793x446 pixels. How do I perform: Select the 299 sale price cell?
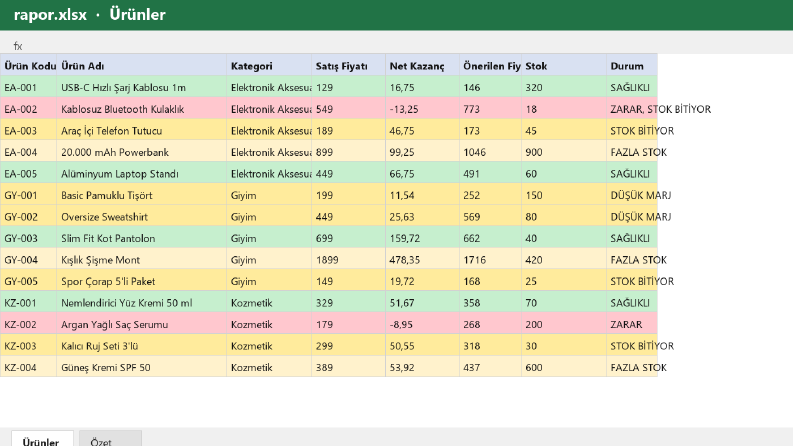(348, 346)
